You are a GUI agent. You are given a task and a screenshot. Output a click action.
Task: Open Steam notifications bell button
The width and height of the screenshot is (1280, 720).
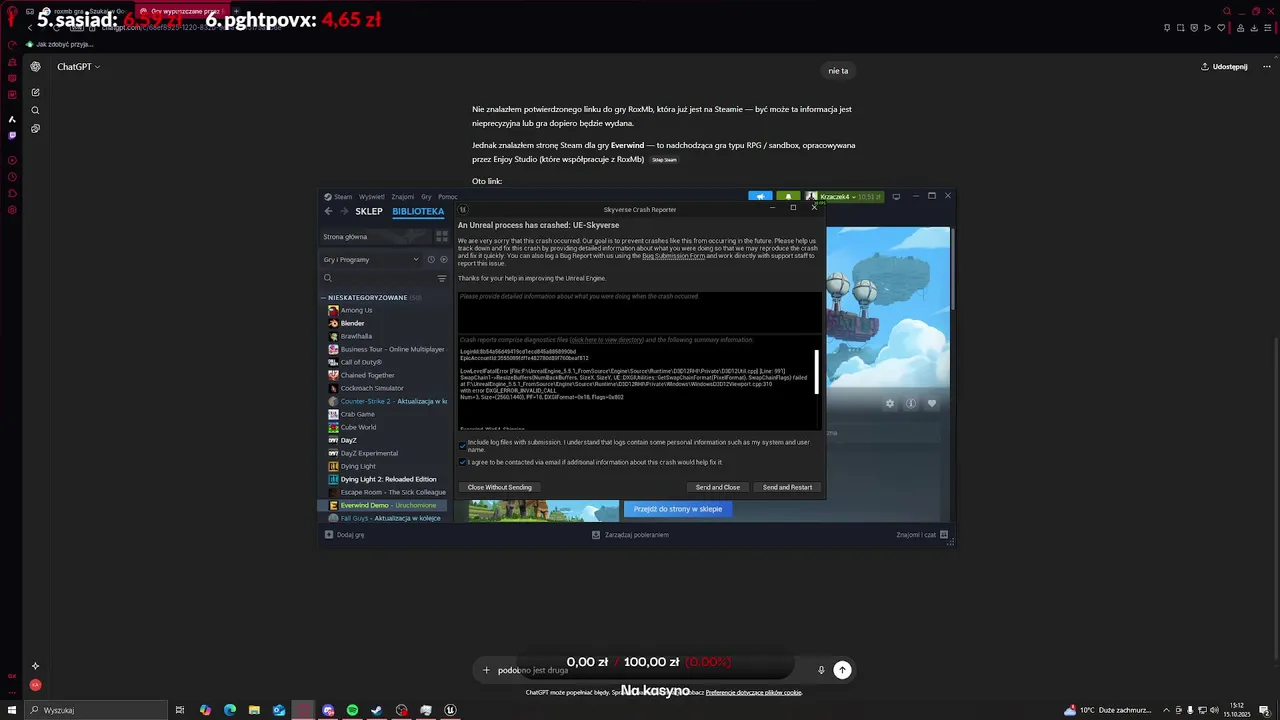(x=788, y=197)
